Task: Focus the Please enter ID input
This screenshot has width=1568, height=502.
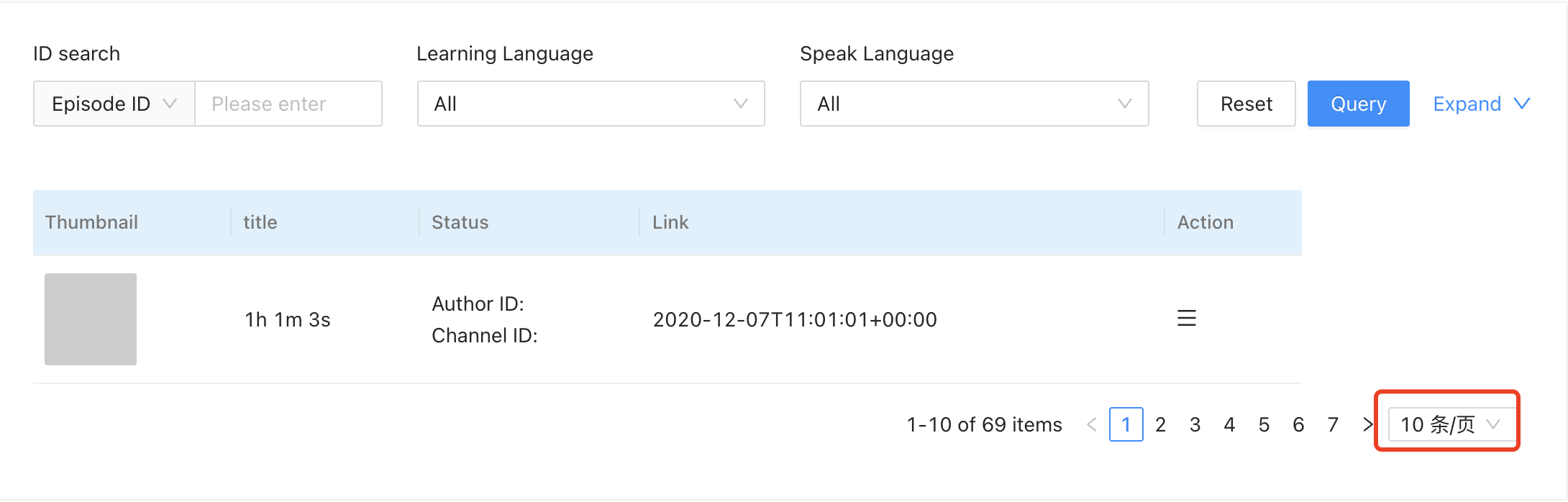Action: point(288,104)
